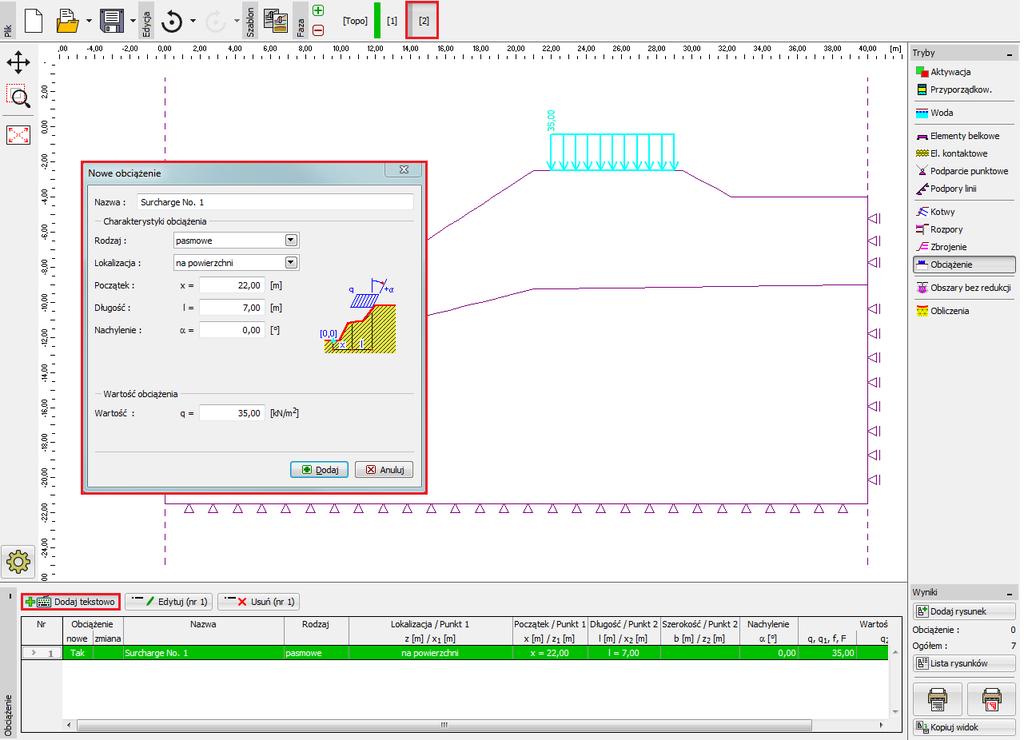Click the 'na powierzchni' table cell

tap(430, 652)
